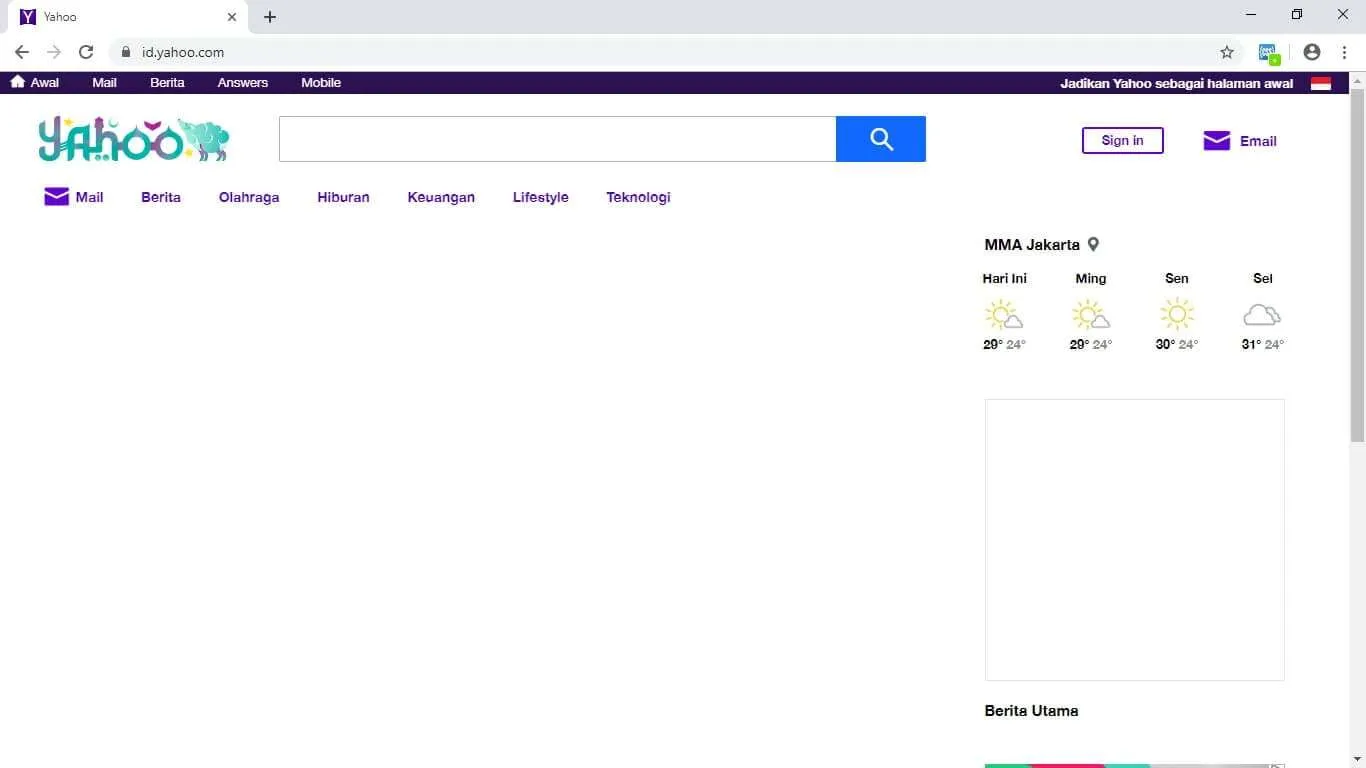Open the browser extension icon

tap(1269, 53)
